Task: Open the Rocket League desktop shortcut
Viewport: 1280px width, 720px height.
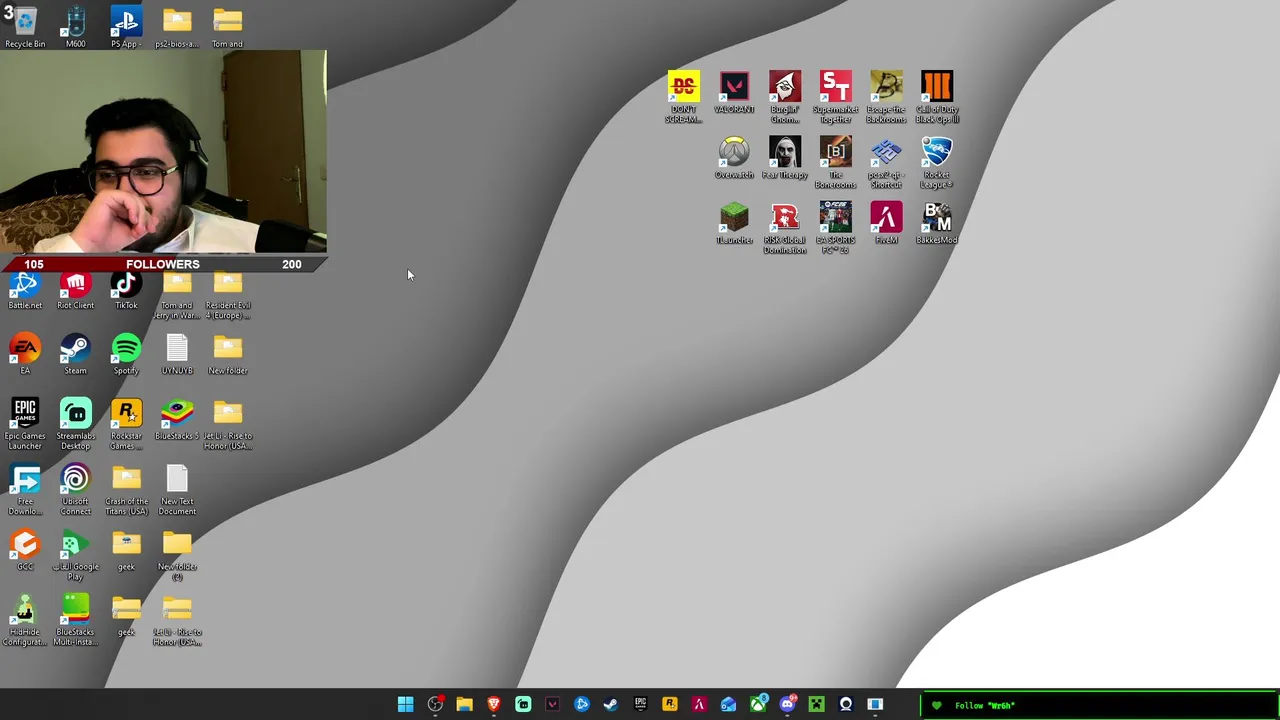Action: (x=937, y=163)
